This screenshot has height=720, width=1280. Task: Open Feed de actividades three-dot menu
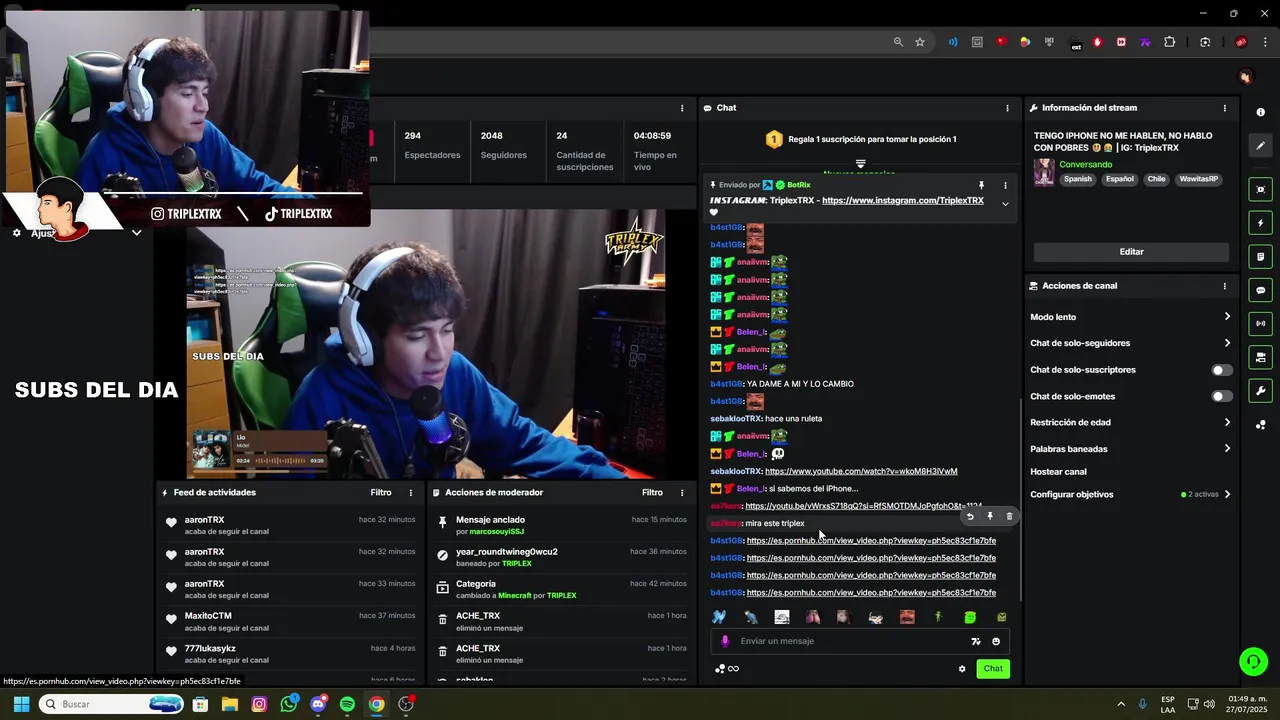pyautogui.click(x=410, y=493)
